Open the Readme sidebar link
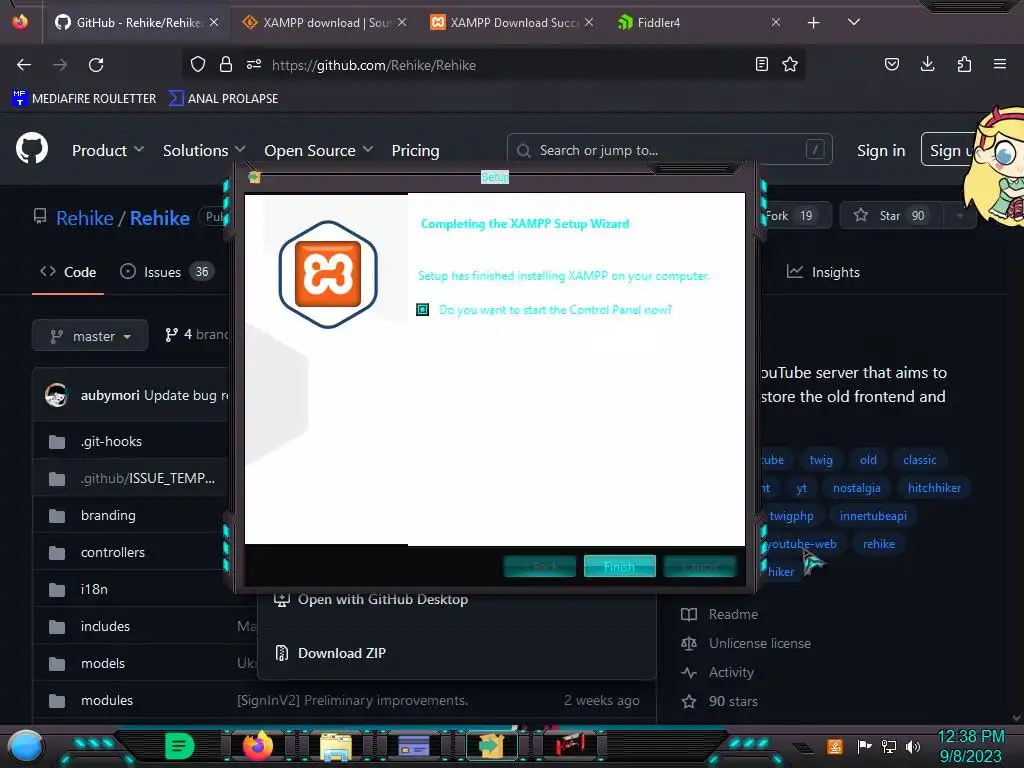 coord(733,615)
